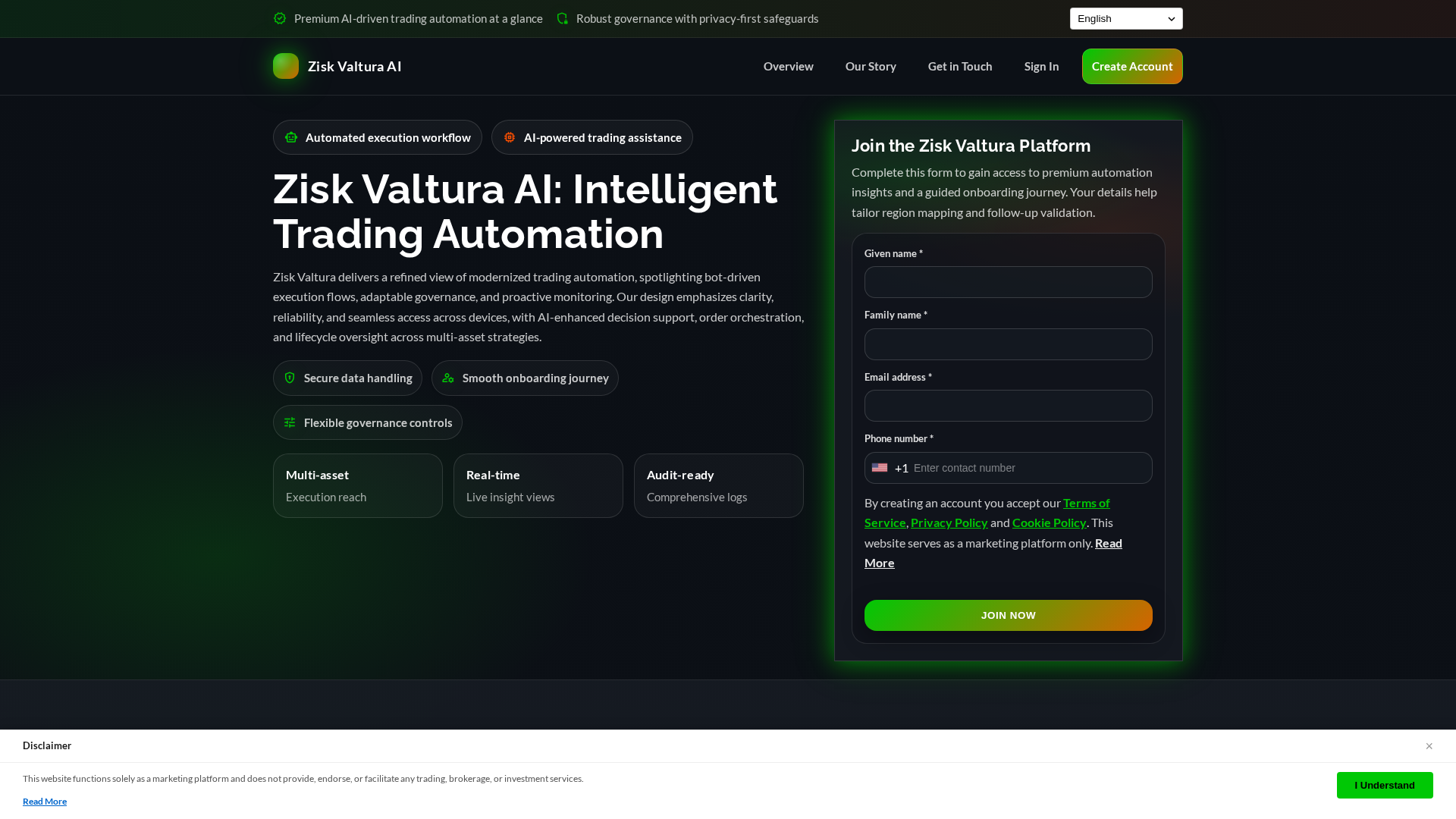This screenshot has width=1456, height=819.
Task: Click the Join the Zisk Valtura Platform heading
Action: pyautogui.click(x=971, y=146)
